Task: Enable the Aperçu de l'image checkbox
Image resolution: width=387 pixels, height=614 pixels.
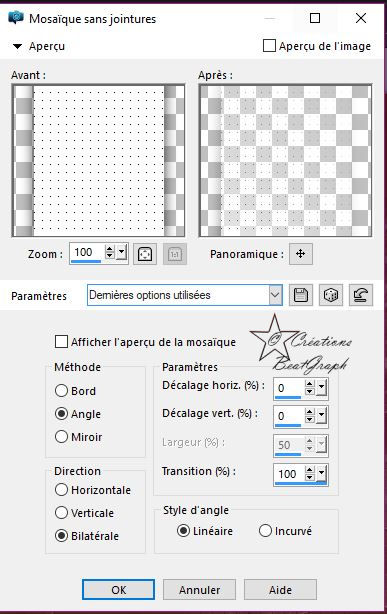Action: (x=269, y=46)
